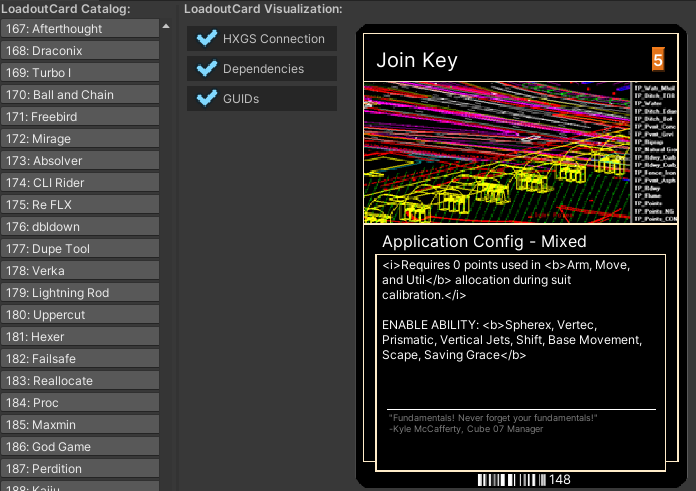Uncheck the GUIDs option
This screenshot has width=696, height=491.
point(208,98)
